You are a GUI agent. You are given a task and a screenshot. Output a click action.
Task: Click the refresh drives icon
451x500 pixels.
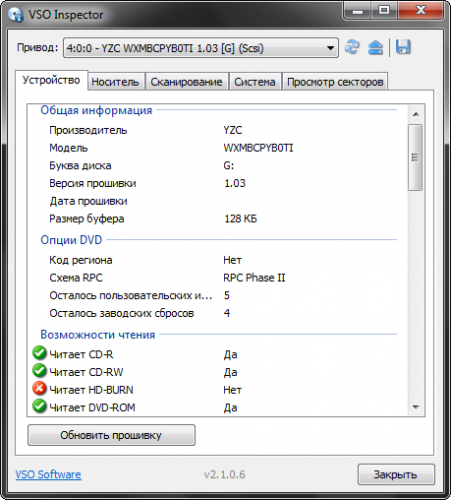click(x=352, y=47)
